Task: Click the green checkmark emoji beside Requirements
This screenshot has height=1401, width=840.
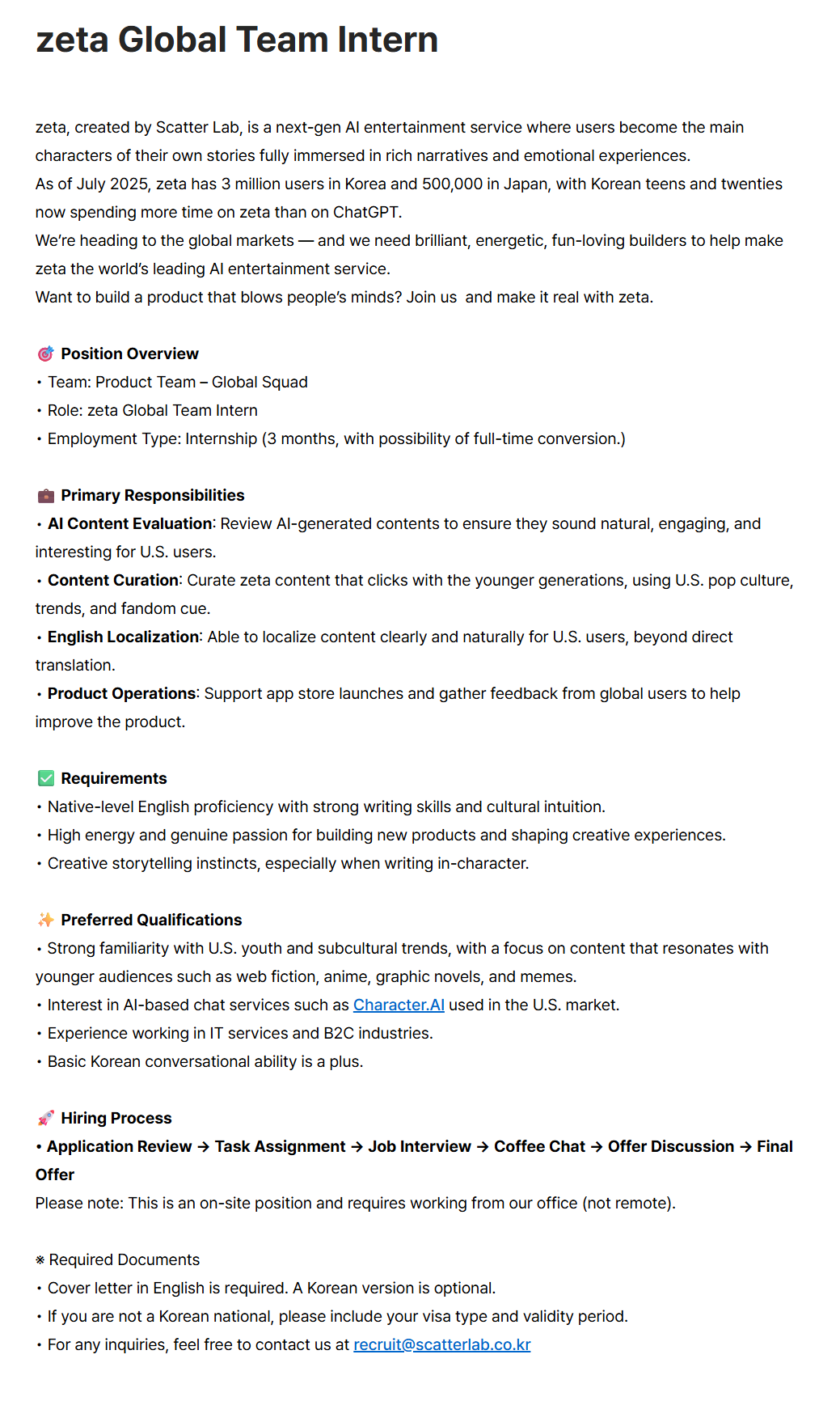Action: [46, 779]
